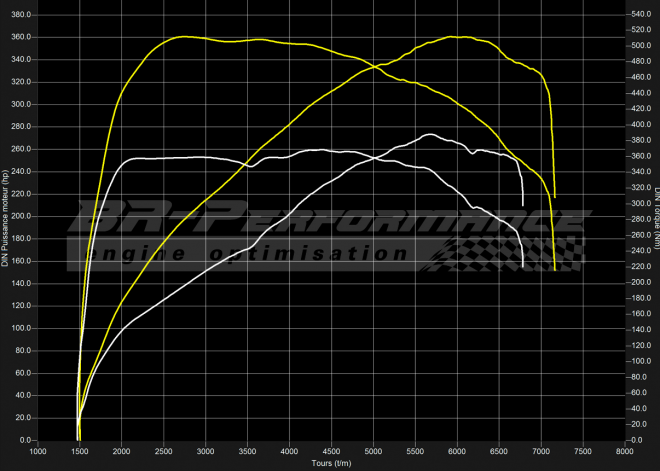Click the 'Engine optimisation' watermark subtitle
The image size is (660, 471).
[250, 253]
